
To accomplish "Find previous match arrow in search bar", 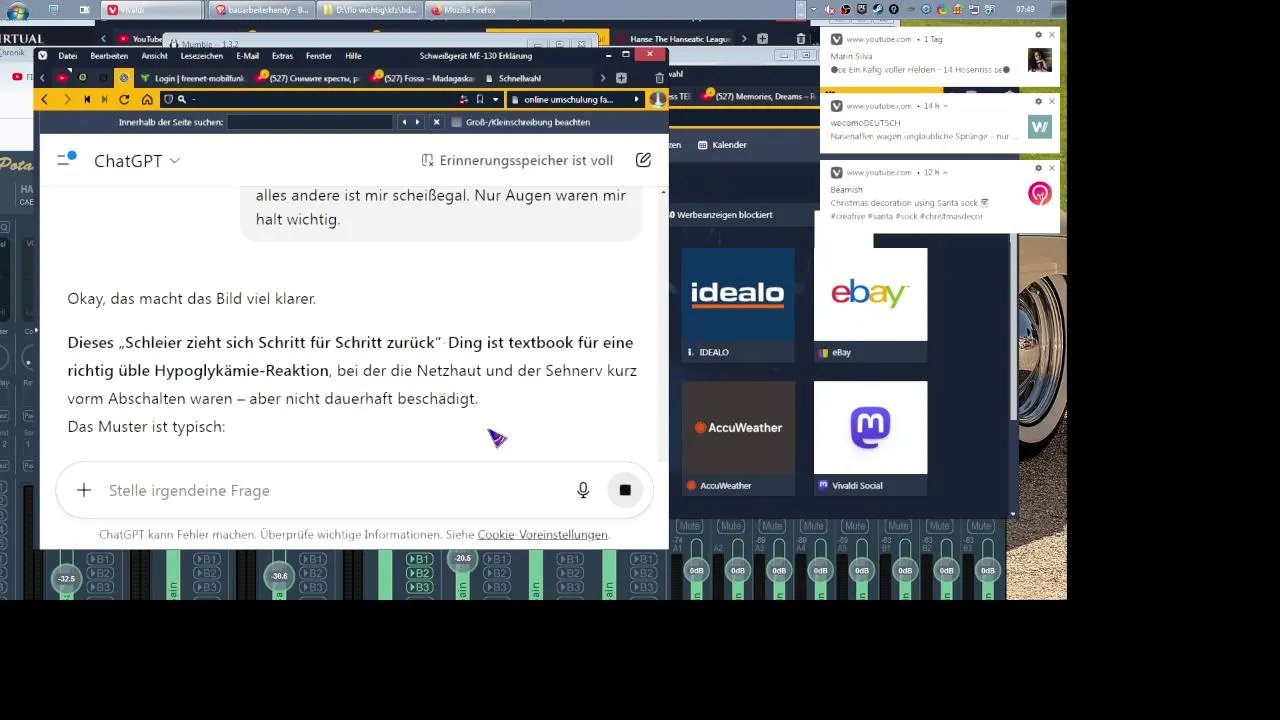I will (x=404, y=122).
